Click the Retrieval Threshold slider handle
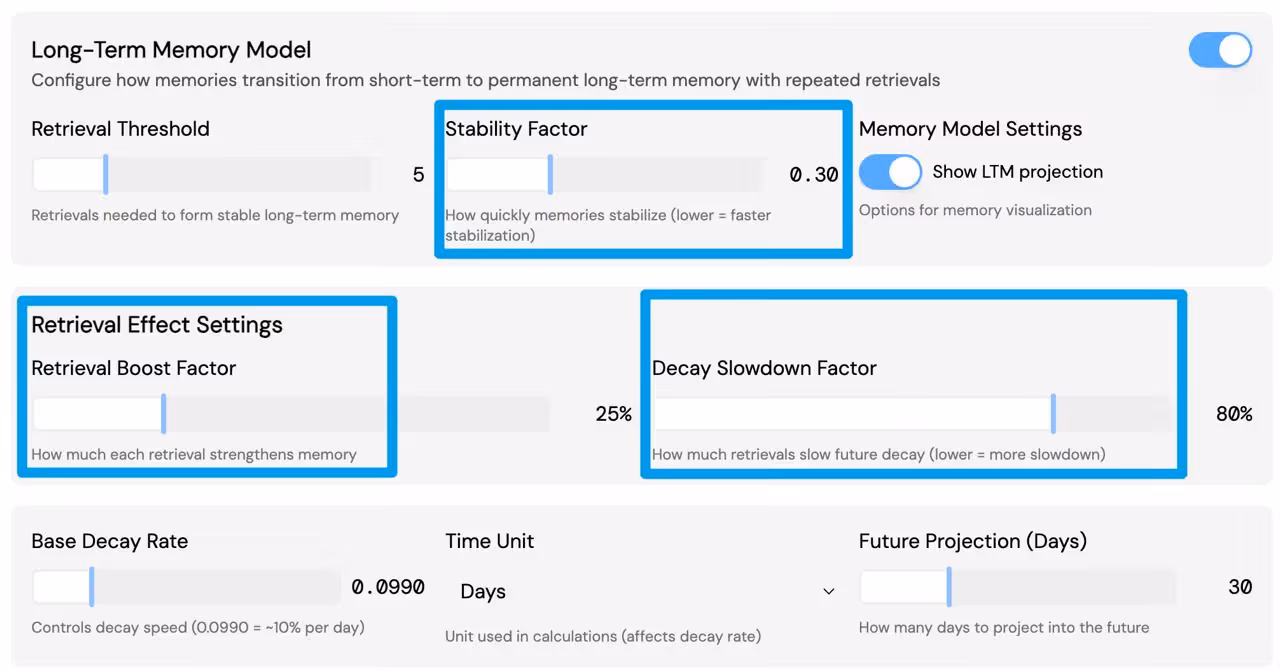This screenshot has height=671, width=1280. click(x=105, y=174)
